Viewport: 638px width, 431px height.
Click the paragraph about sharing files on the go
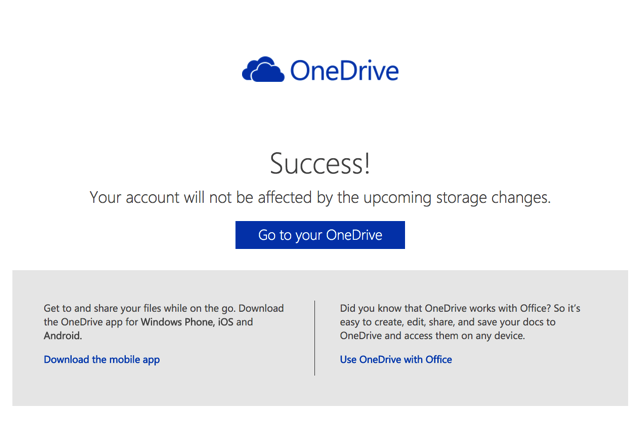click(164, 322)
